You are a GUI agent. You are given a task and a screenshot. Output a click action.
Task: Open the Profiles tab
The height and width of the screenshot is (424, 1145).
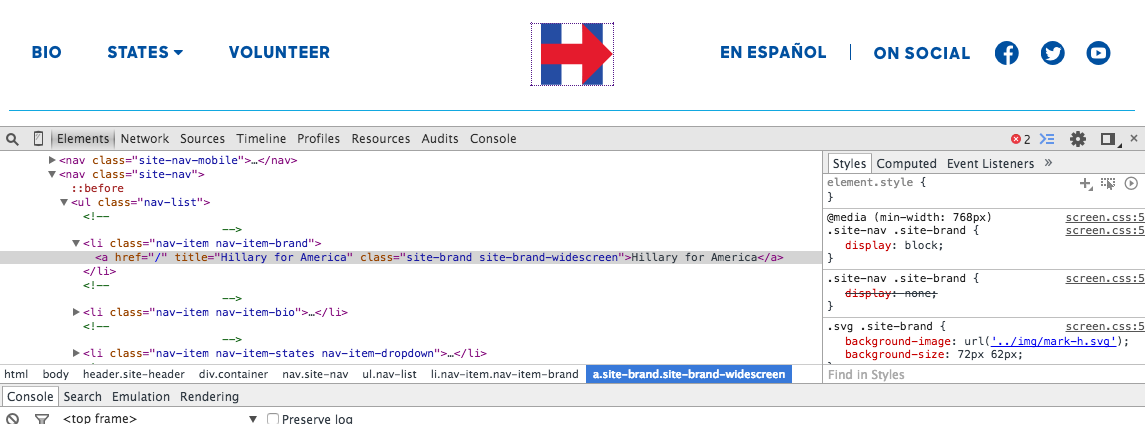click(318, 139)
